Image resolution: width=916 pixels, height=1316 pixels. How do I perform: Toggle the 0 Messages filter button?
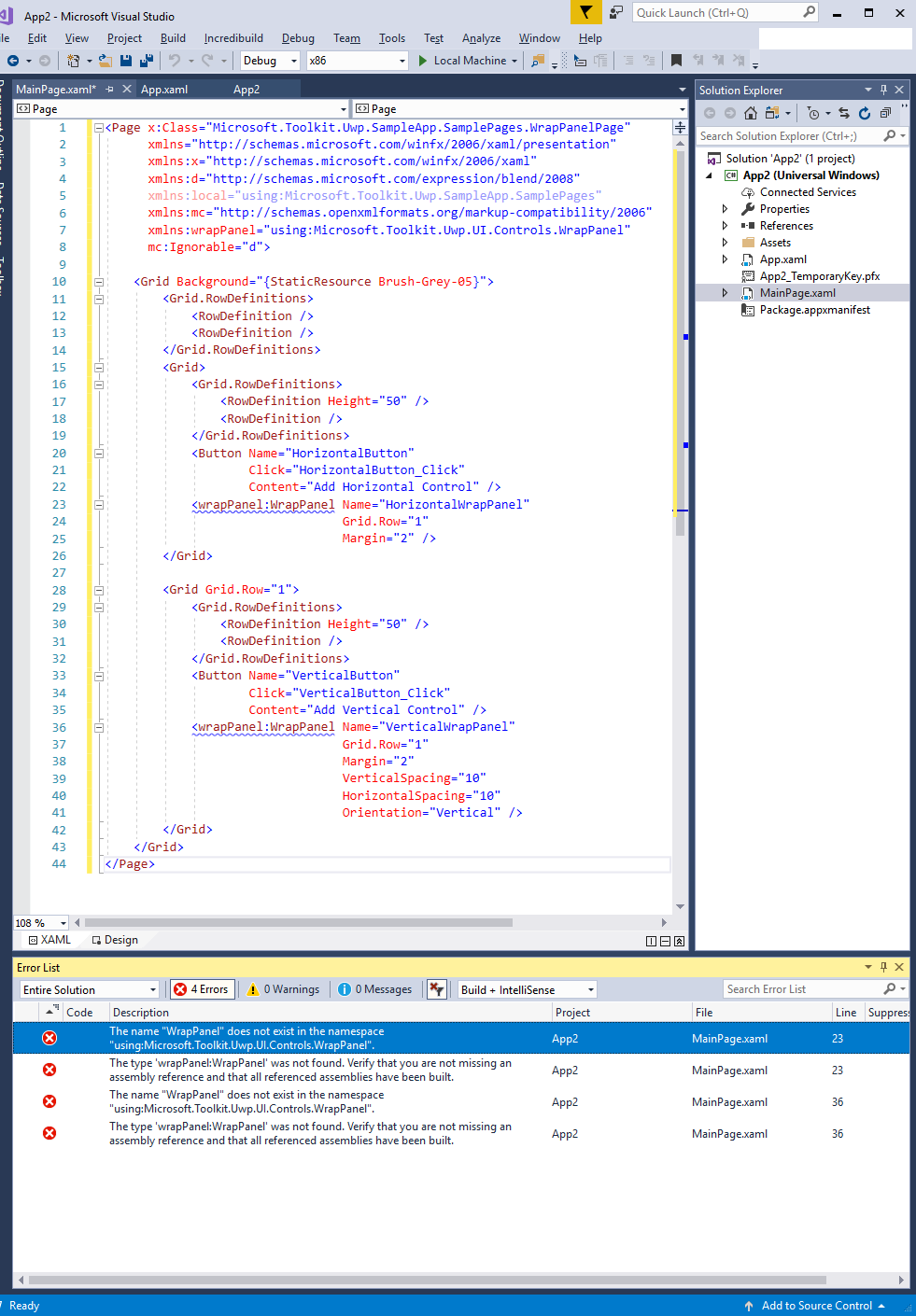[375, 989]
